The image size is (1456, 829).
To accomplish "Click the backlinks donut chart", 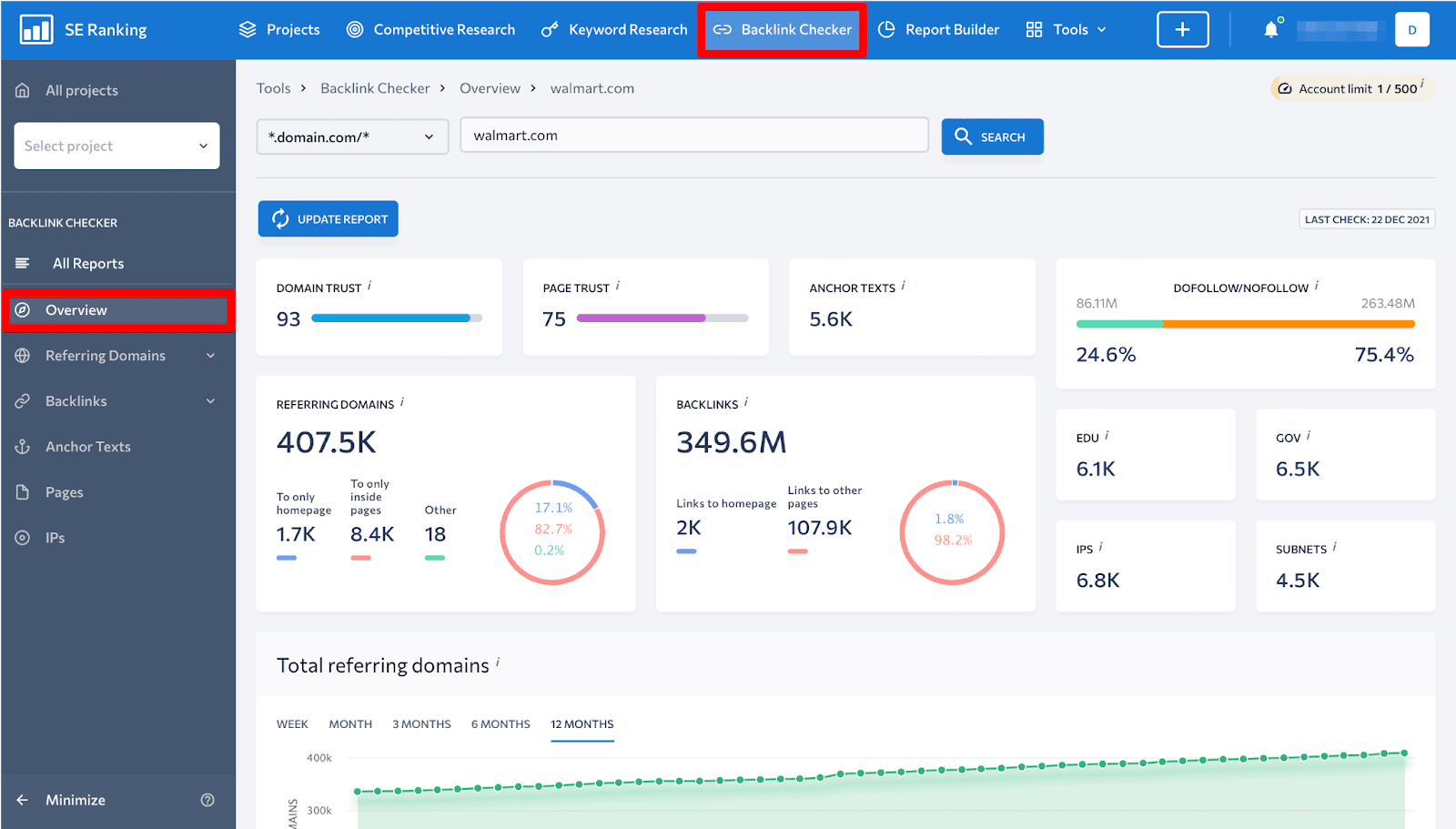I will 952,532.
